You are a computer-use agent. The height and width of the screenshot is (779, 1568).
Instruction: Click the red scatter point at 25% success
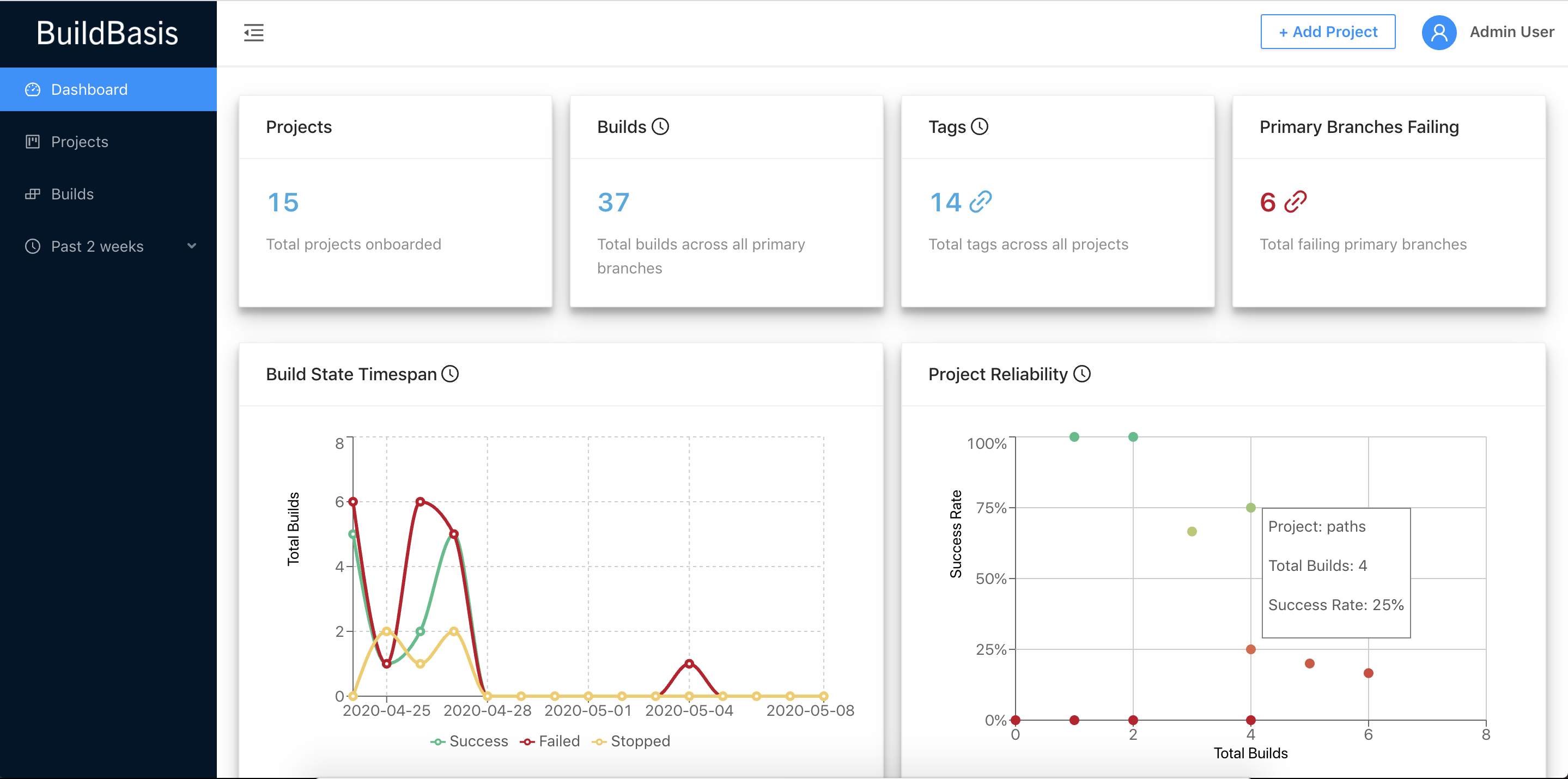tap(1250, 649)
